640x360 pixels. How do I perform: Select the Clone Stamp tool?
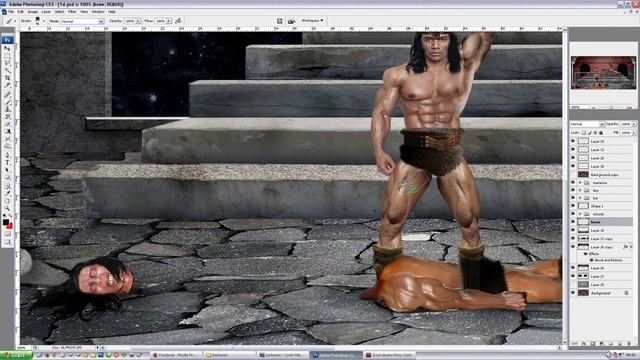coord(7,109)
